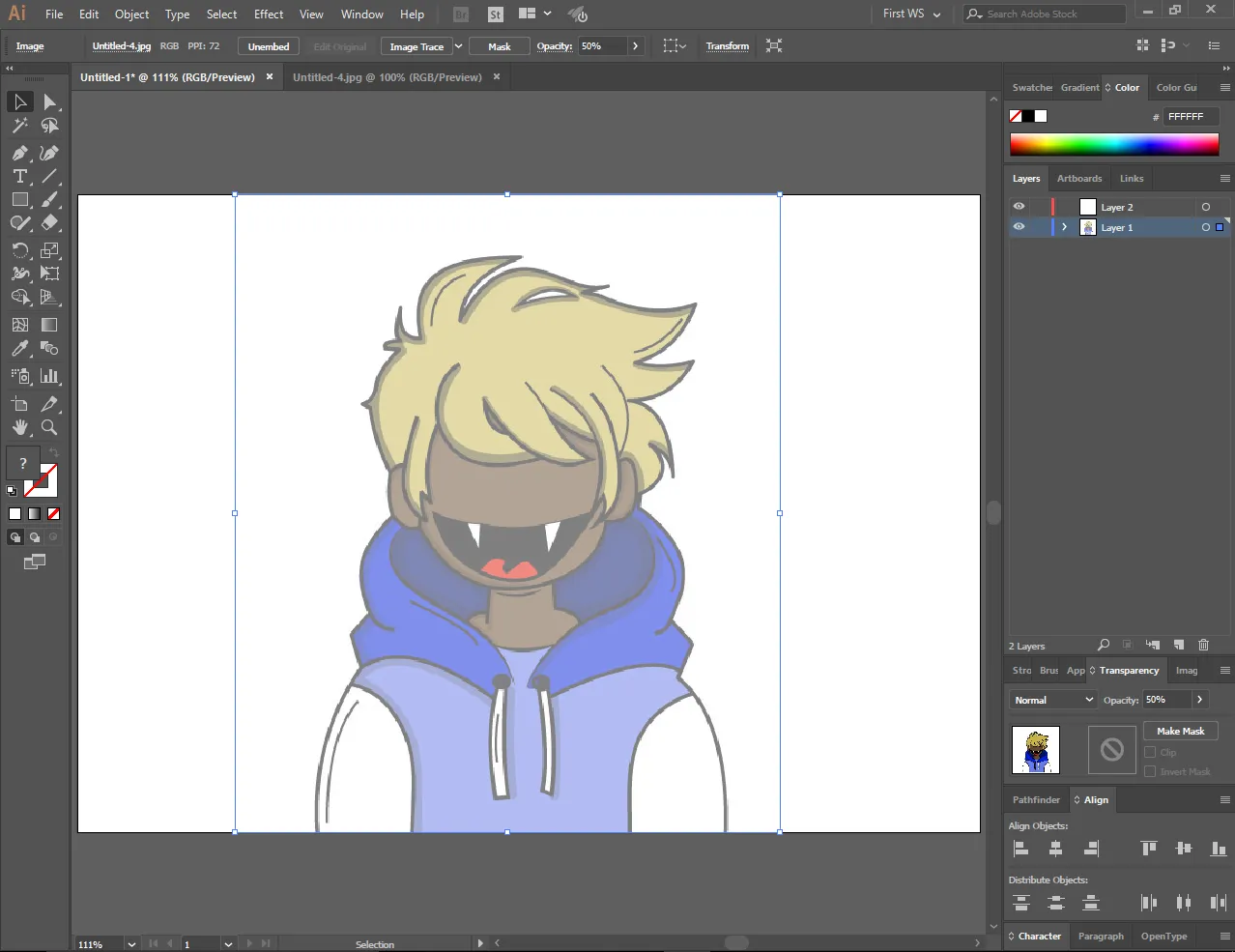
Task: Open Image Trace presets dropdown arrow
Action: [x=458, y=46]
